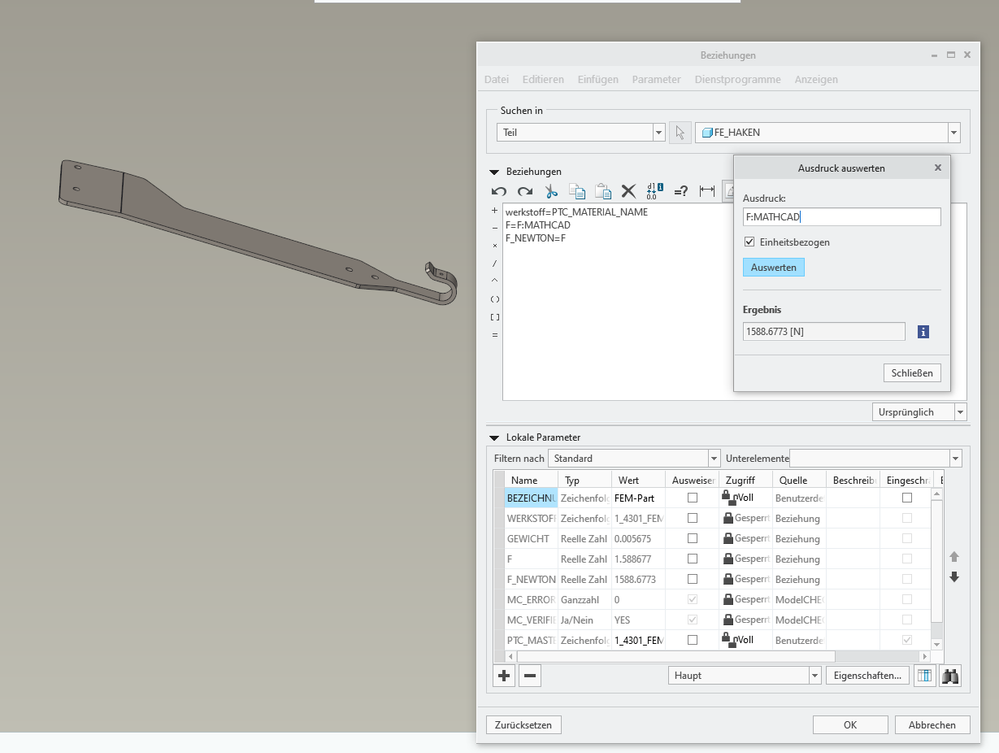Click the undo arrow in Beziehungen toolbar
This screenshot has width=999, height=753.
pyautogui.click(x=499, y=191)
